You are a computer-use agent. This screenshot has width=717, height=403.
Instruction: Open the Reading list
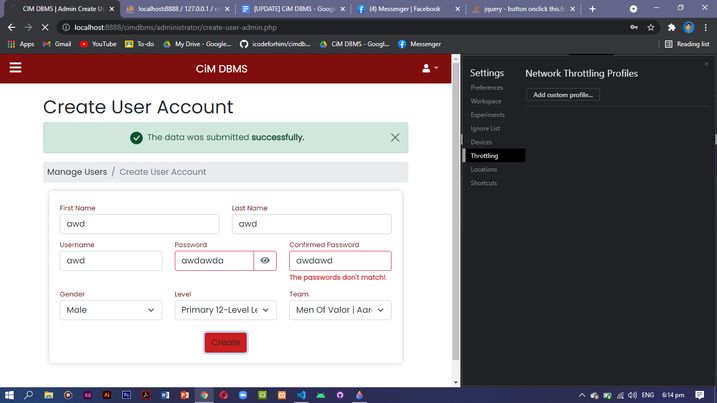[x=687, y=44]
